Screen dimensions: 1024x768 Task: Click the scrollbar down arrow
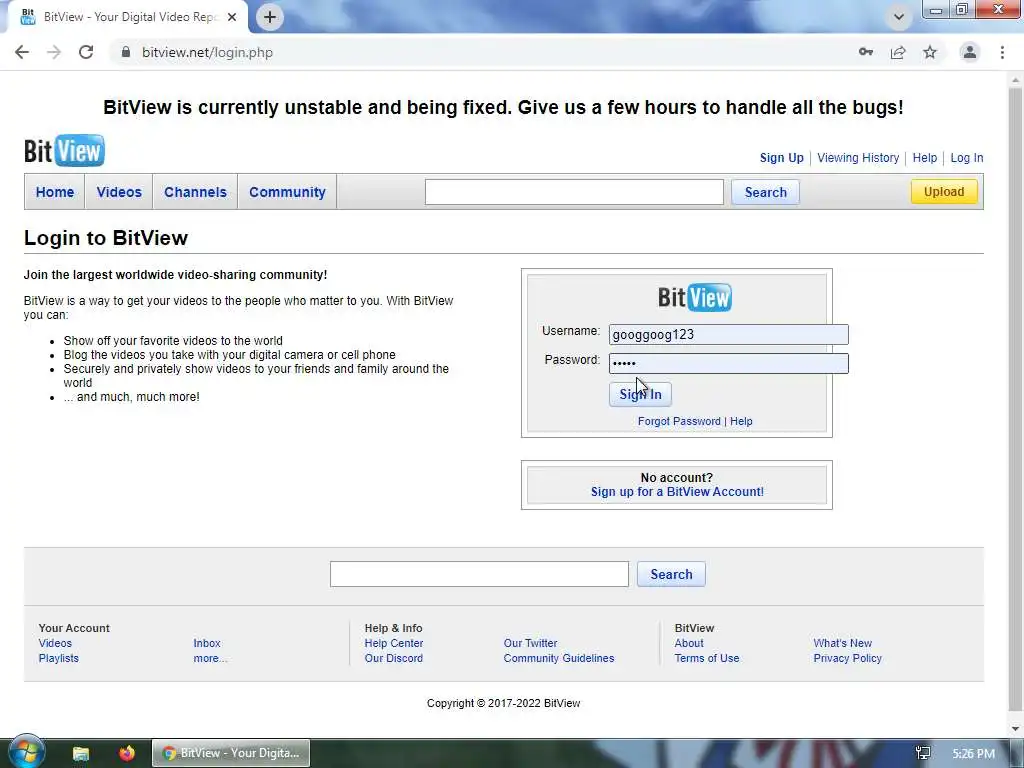[1016, 728]
